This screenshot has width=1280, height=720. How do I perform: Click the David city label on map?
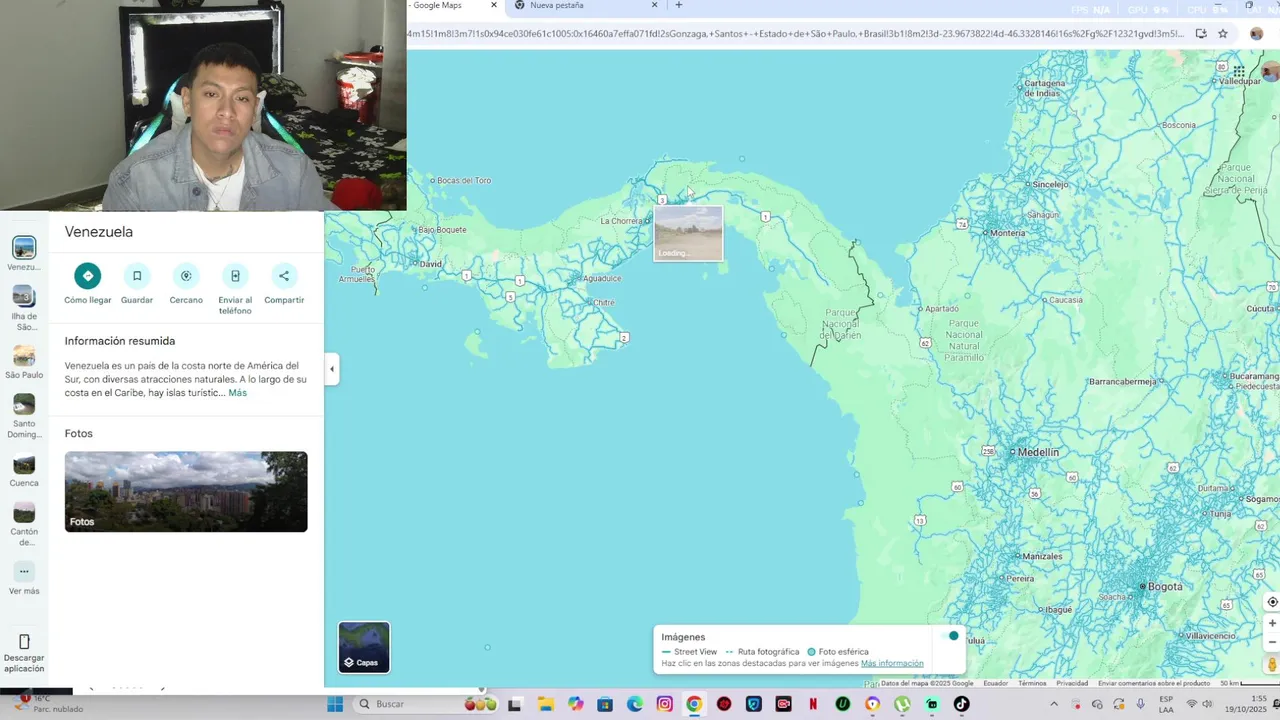pyautogui.click(x=431, y=264)
